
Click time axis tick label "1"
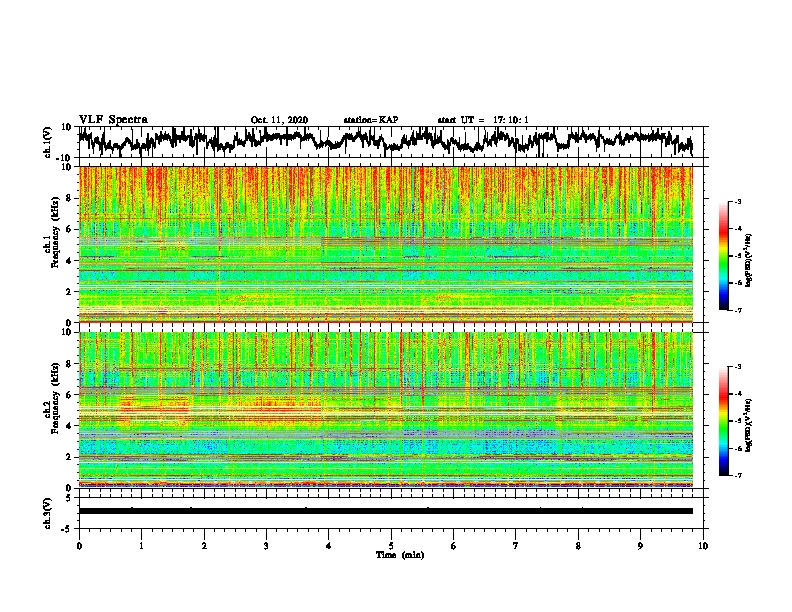[x=141, y=546]
